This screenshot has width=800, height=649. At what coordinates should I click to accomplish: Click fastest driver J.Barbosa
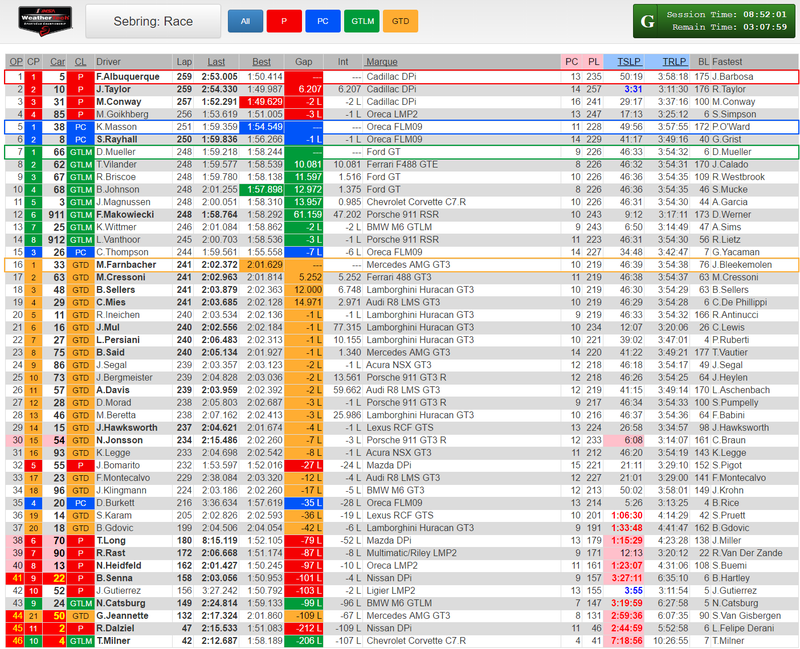[733, 77]
